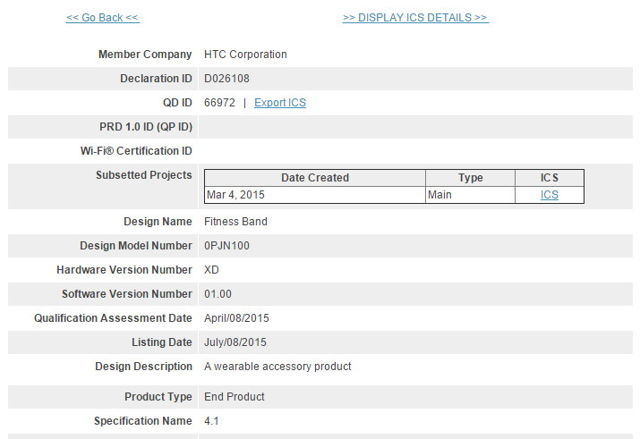Select the Main type cell
640x439 pixels.
click(x=440, y=195)
